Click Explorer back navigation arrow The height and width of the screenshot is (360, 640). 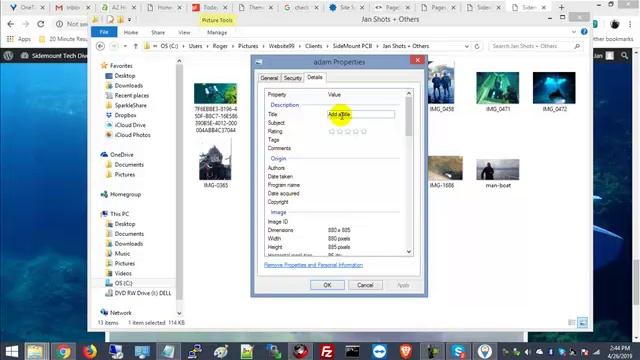coord(100,46)
